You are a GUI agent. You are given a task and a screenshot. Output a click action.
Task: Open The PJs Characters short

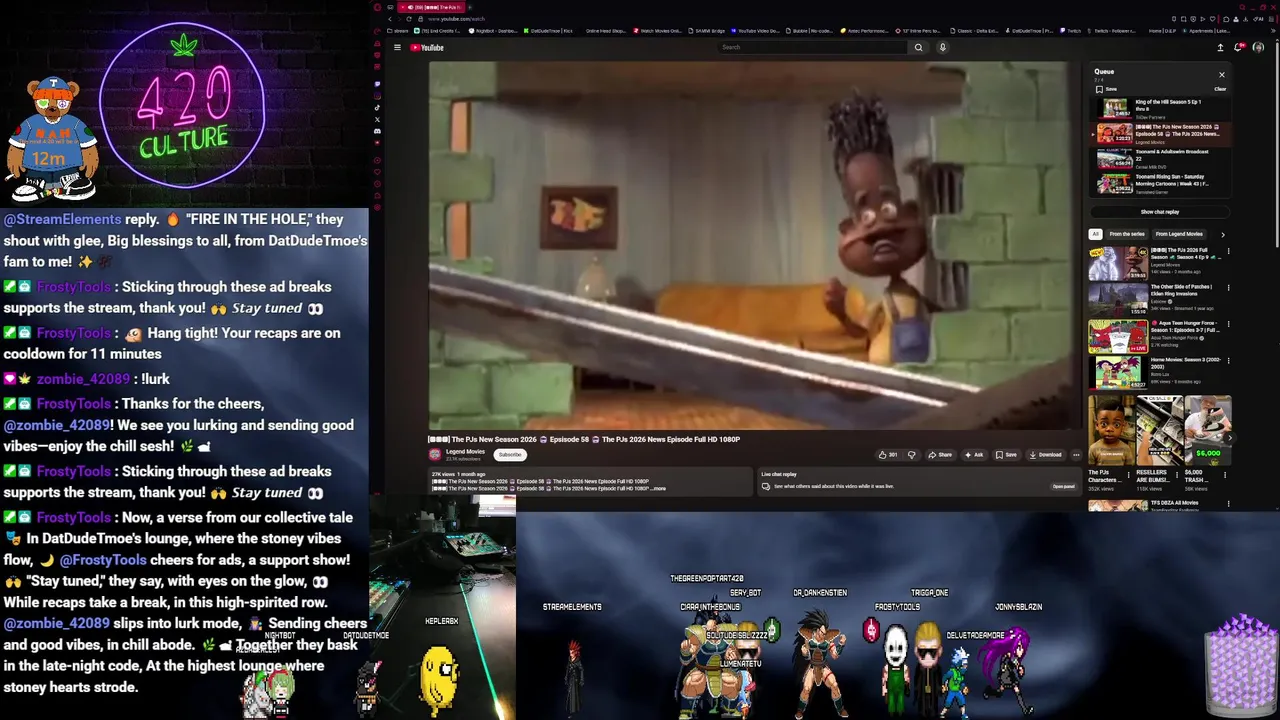[x=1109, y=432]
